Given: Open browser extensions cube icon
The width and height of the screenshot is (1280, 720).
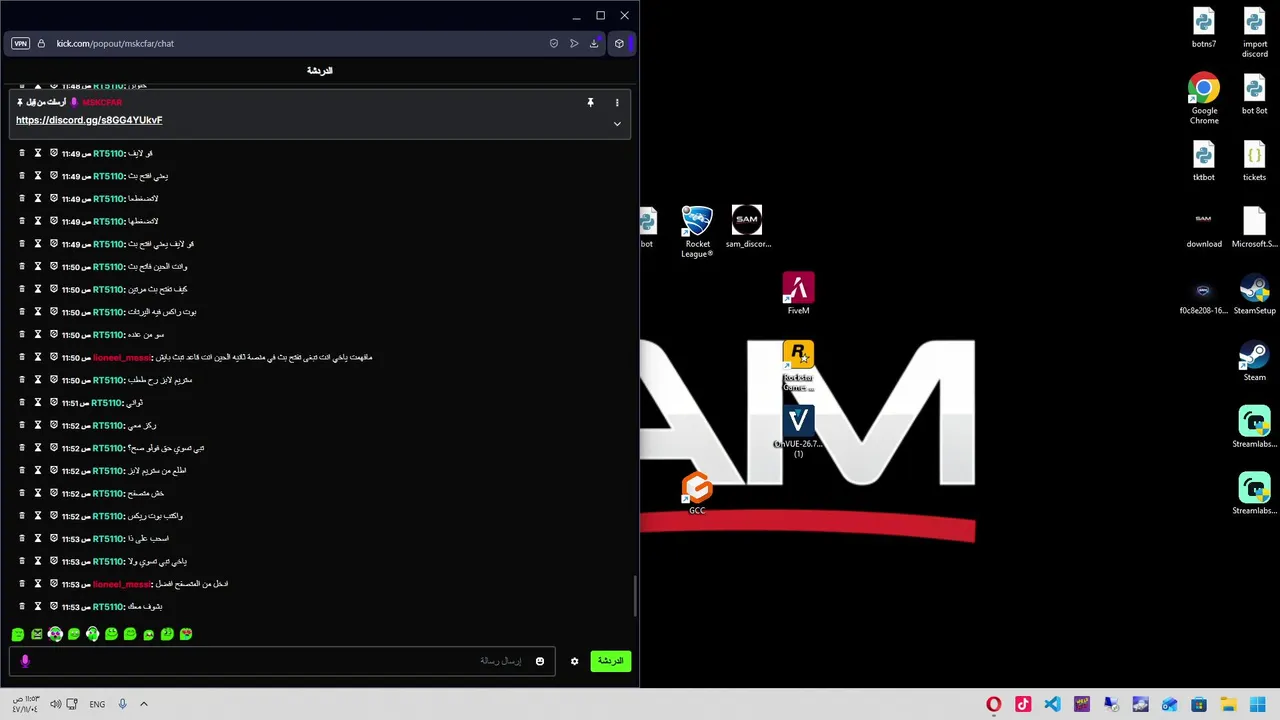Looking at the screenshot, I should (x=619, y=43).
